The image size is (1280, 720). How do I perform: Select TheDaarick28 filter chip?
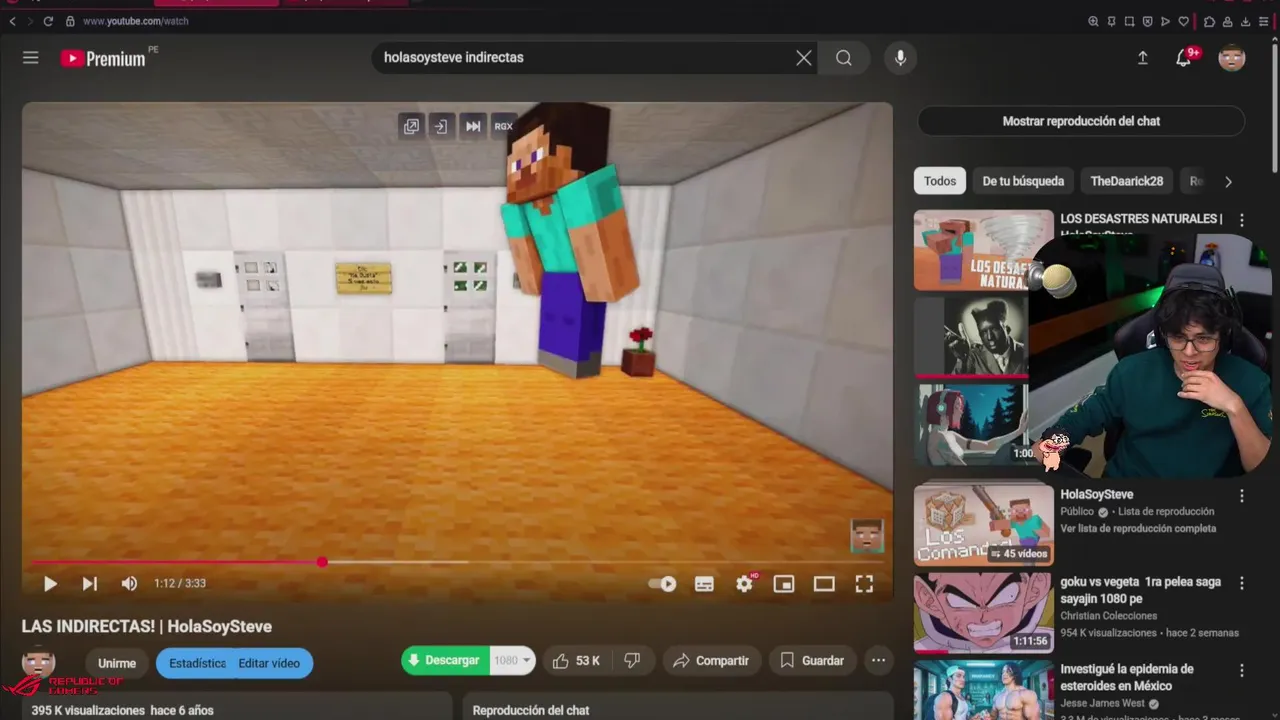[1127, 181]
